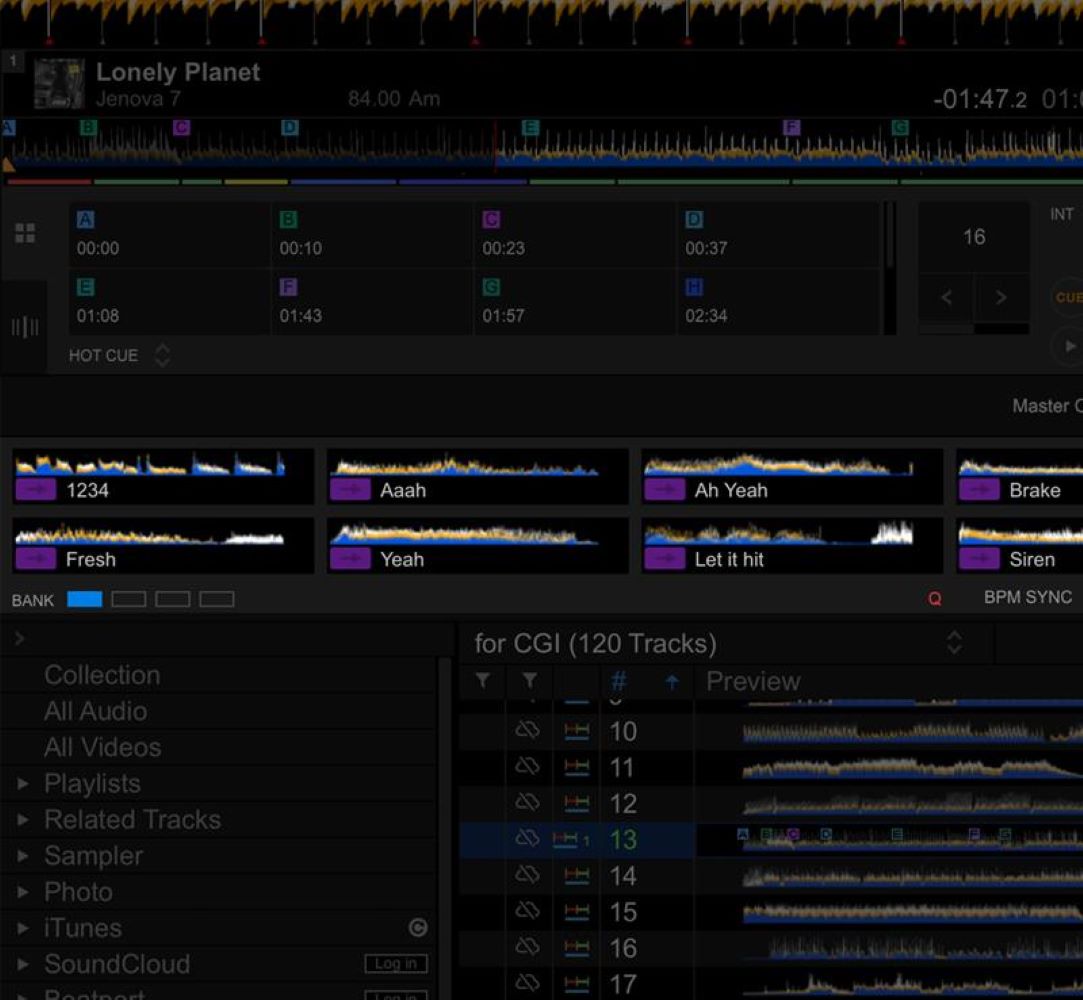Toggle INT mode on the deck

point(1060,213)
